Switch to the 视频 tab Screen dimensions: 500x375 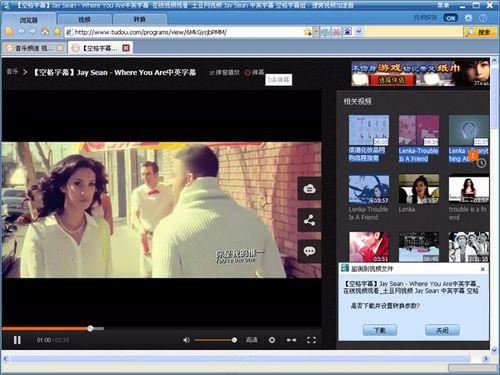pyautogui.click(x=84, y=19)
